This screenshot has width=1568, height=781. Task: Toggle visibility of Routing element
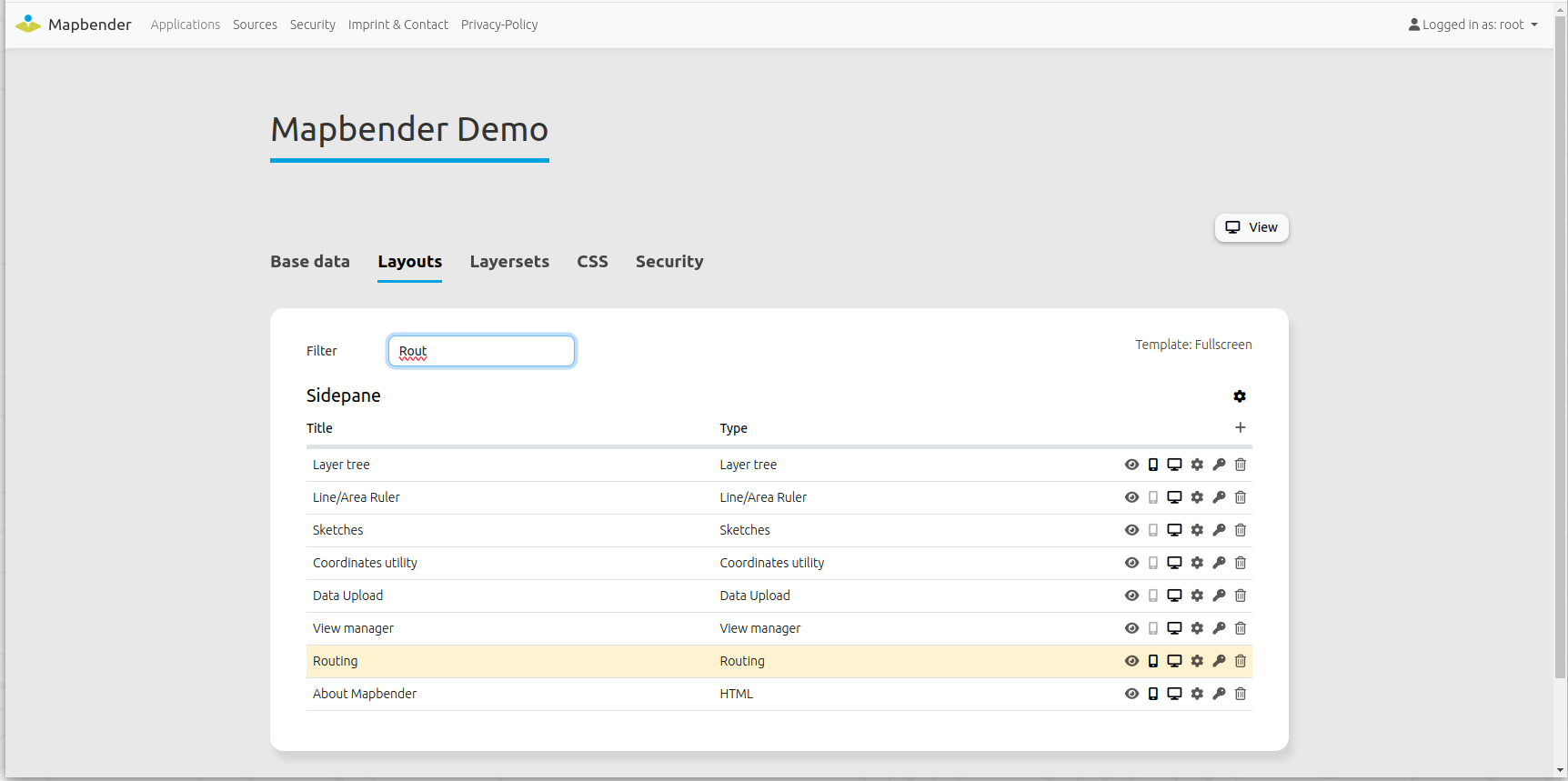pyautogui.click(x=1131, y=661)
